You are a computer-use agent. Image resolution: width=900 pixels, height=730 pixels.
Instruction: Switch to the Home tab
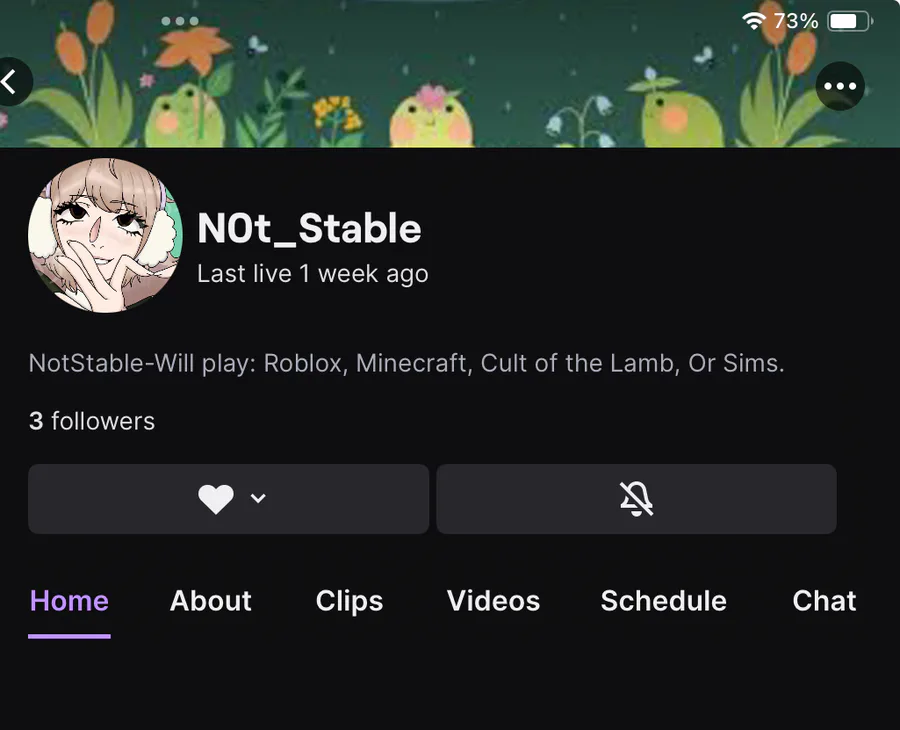69,601
